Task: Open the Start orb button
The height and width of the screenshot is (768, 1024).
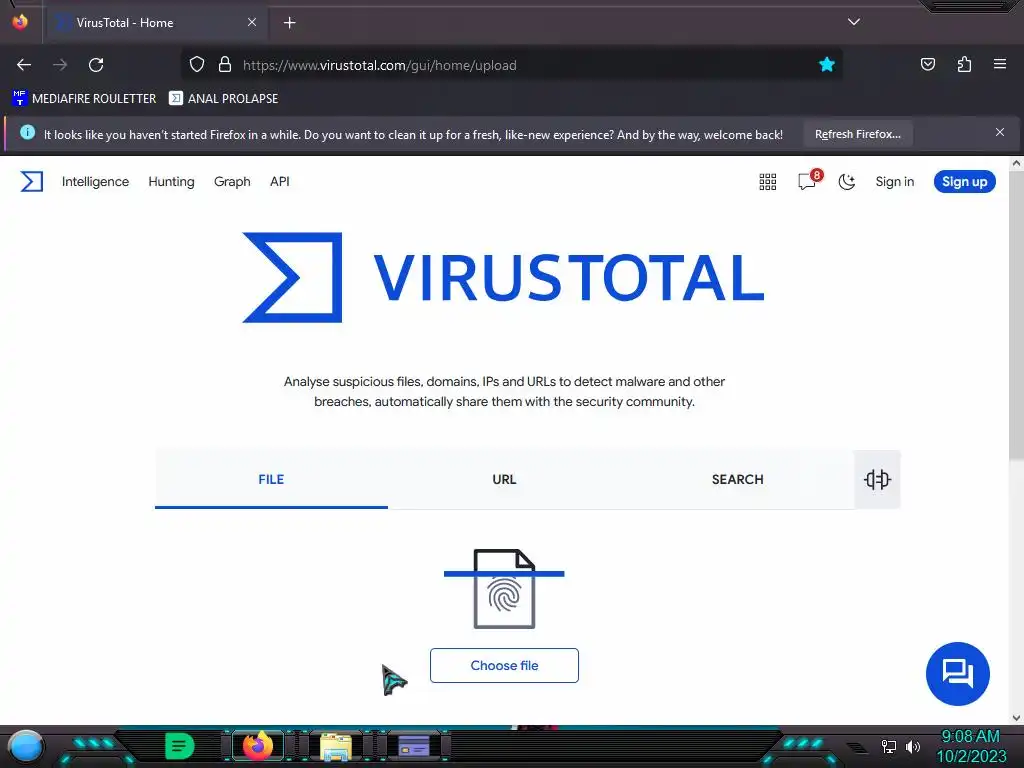Action: coord(25,748)
